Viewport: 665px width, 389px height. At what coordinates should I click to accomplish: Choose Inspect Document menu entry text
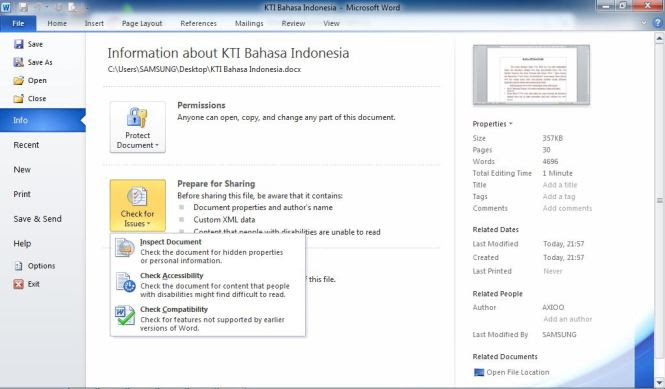click(x=171, y=242)
